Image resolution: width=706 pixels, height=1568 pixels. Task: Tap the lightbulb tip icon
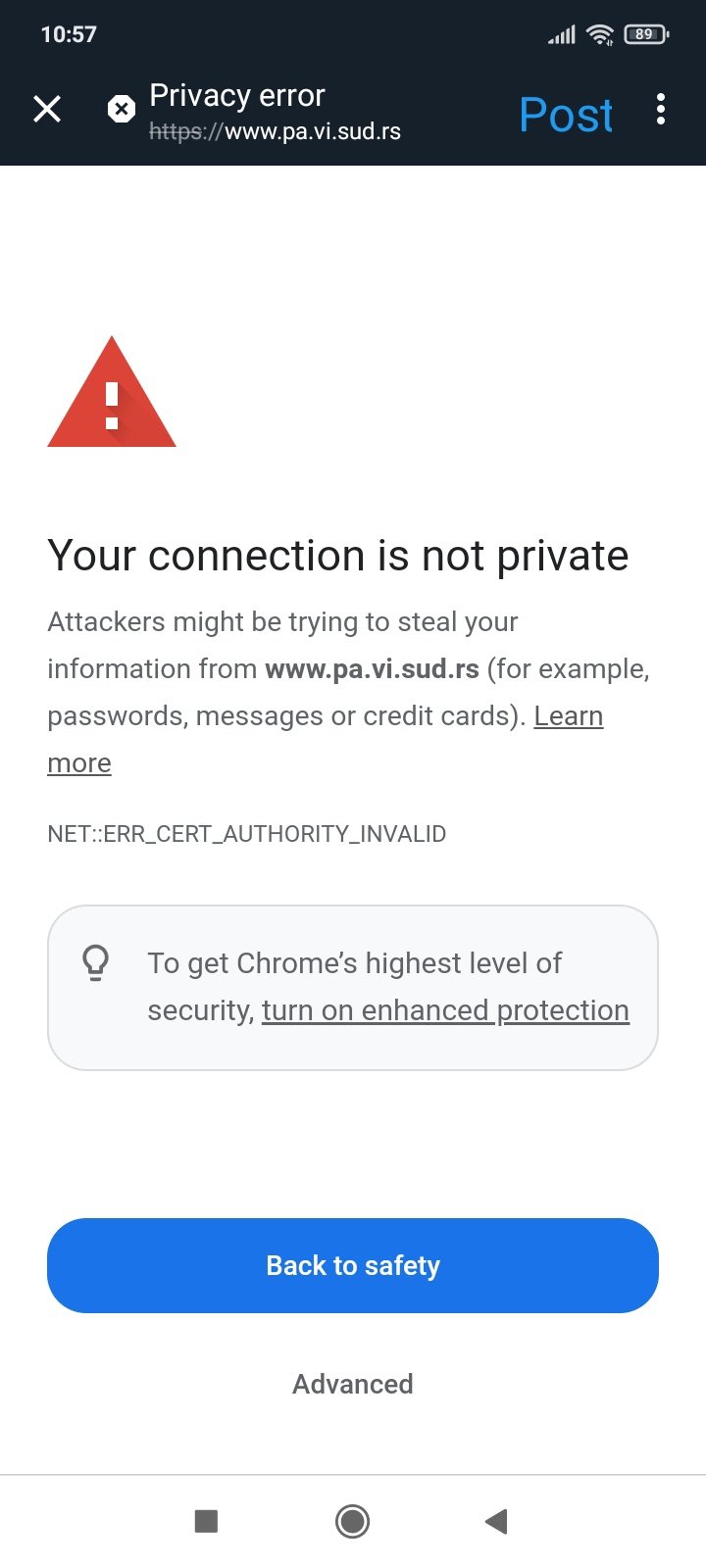click(x=96, y=962)
